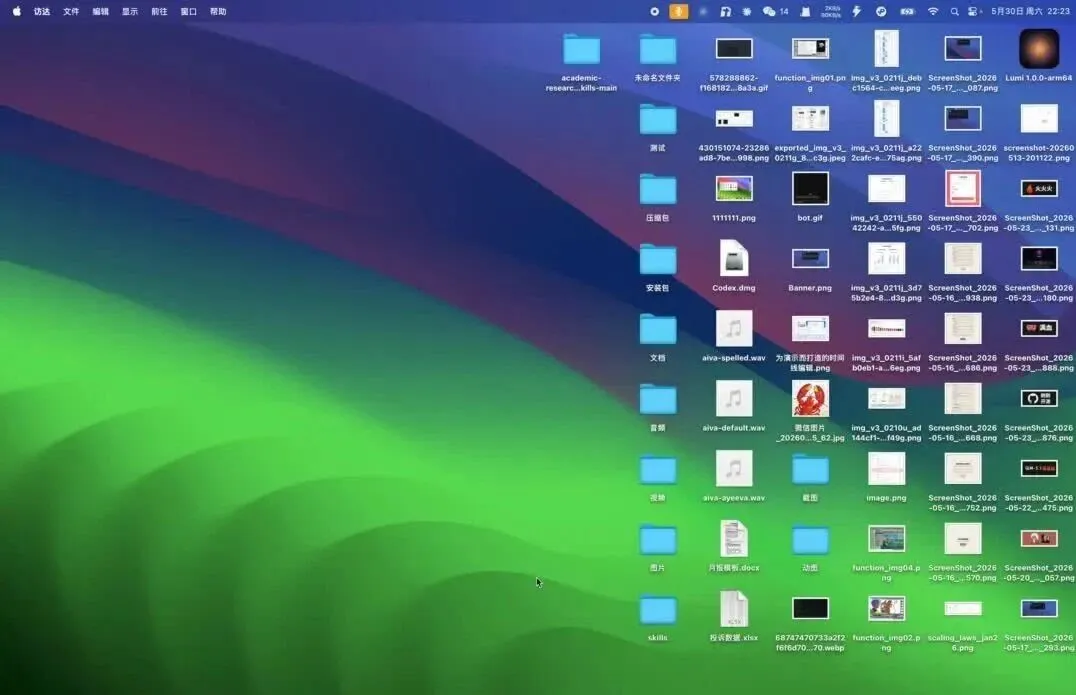Select the 月报模板.docx document
The height and width of the screenshot is (695, 1076).
(x=734, y=539)
